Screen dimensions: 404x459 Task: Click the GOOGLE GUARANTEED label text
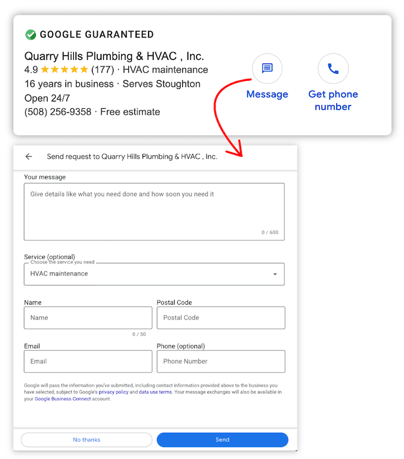(x=97, y=34)
